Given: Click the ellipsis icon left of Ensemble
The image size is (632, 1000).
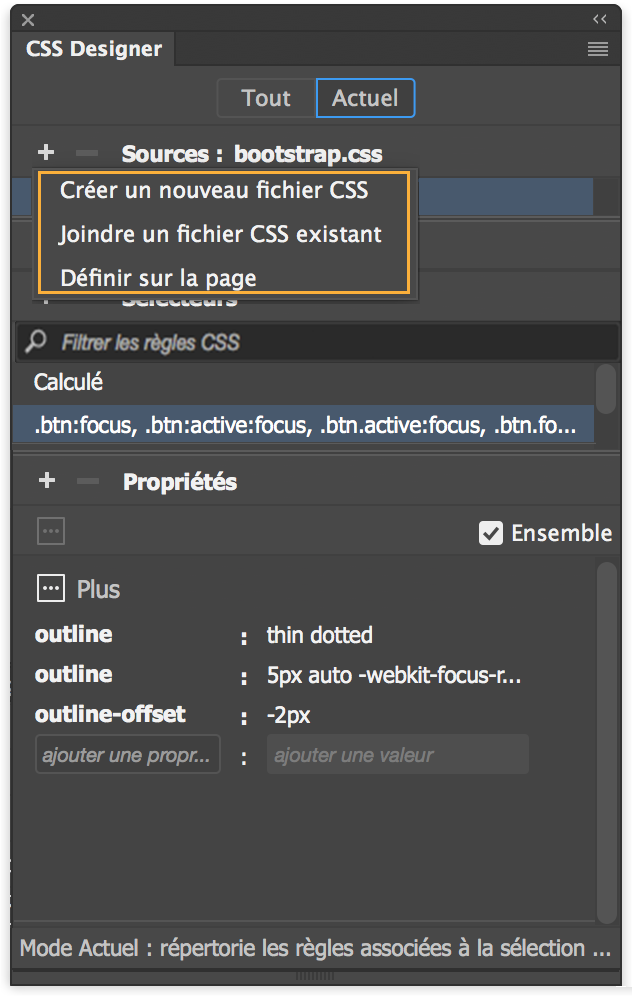Looking at the screenshot, I should click(x=50, y=531).
